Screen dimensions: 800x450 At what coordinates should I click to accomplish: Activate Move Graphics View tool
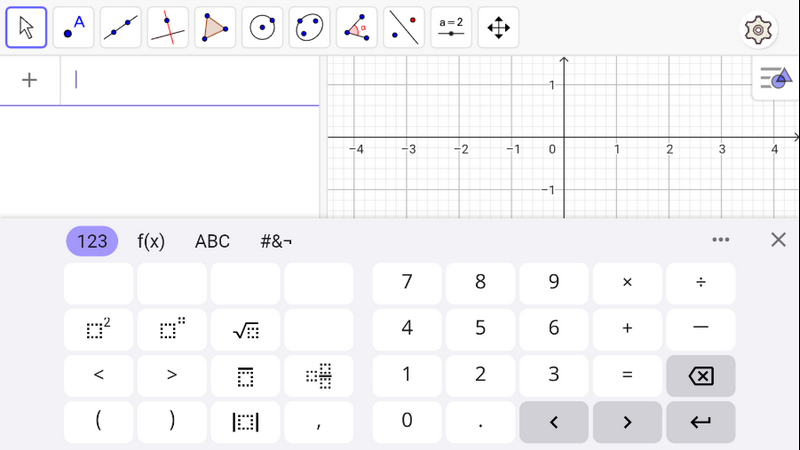(498, 28)
